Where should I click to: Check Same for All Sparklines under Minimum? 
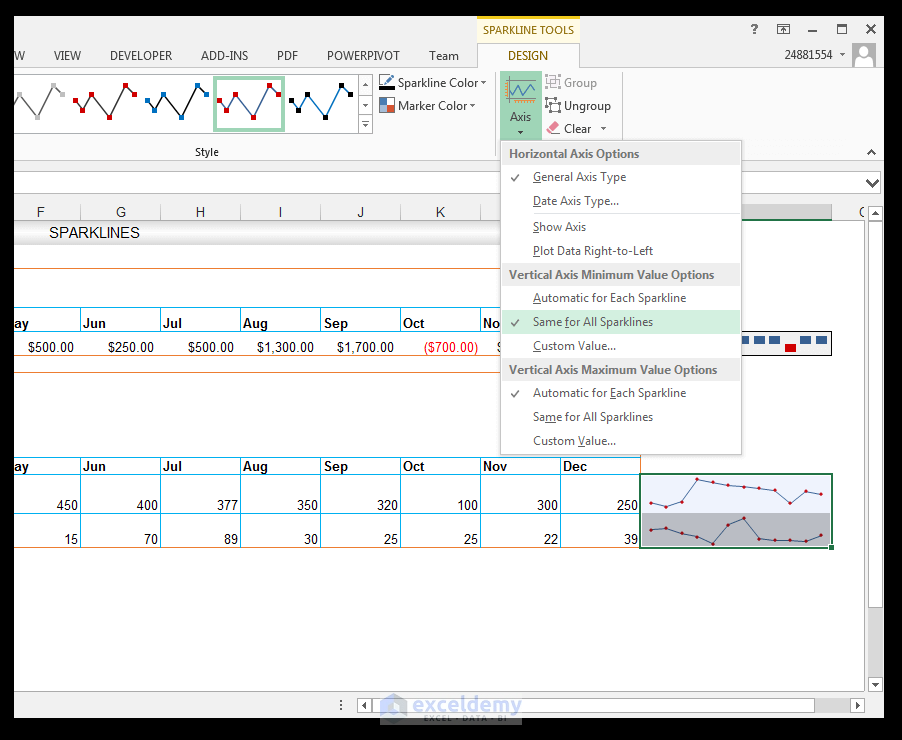point(592,322)
